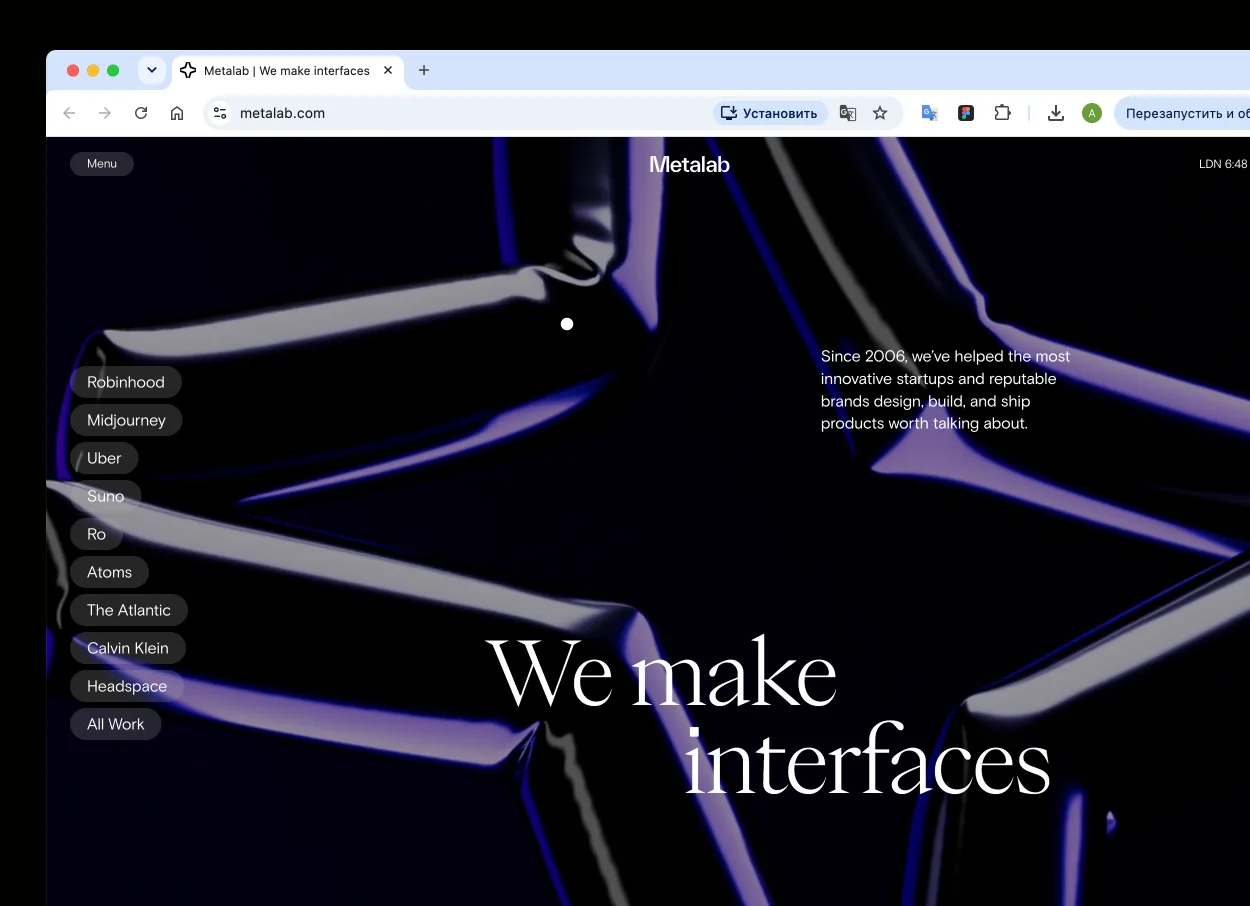
Task: Click the 'We make interfaces' headline
Action: 768,718
